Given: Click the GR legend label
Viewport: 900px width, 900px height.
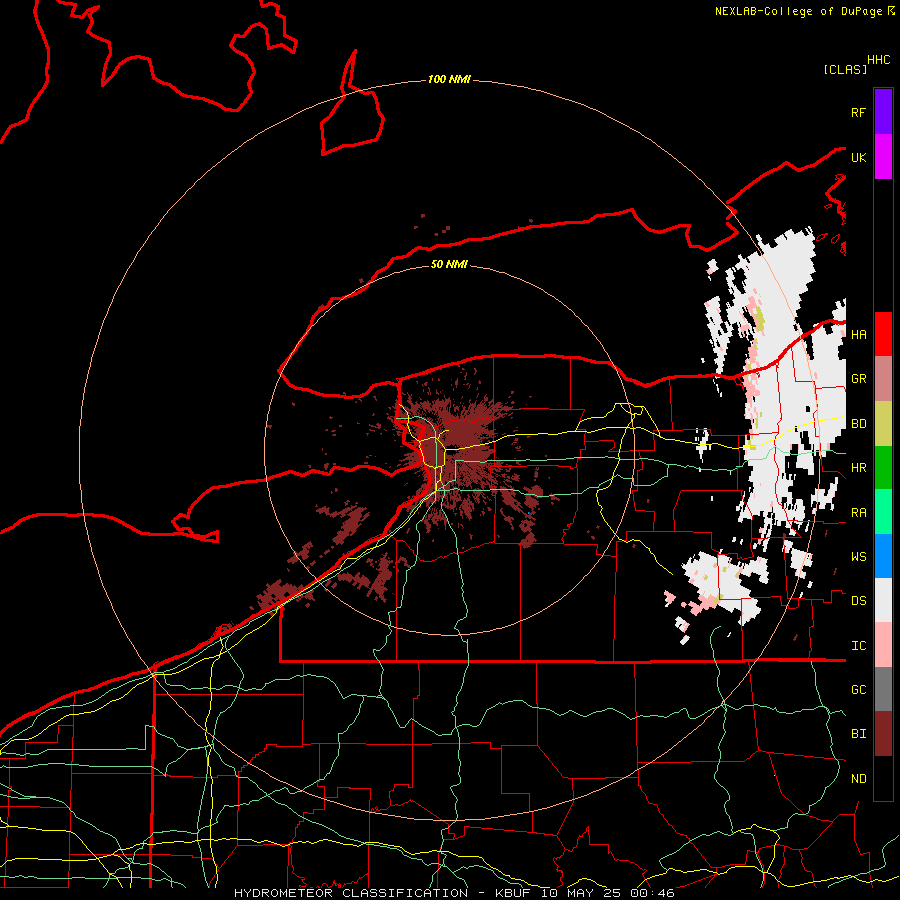Looking at the screenshot, I should pos(859,379).
